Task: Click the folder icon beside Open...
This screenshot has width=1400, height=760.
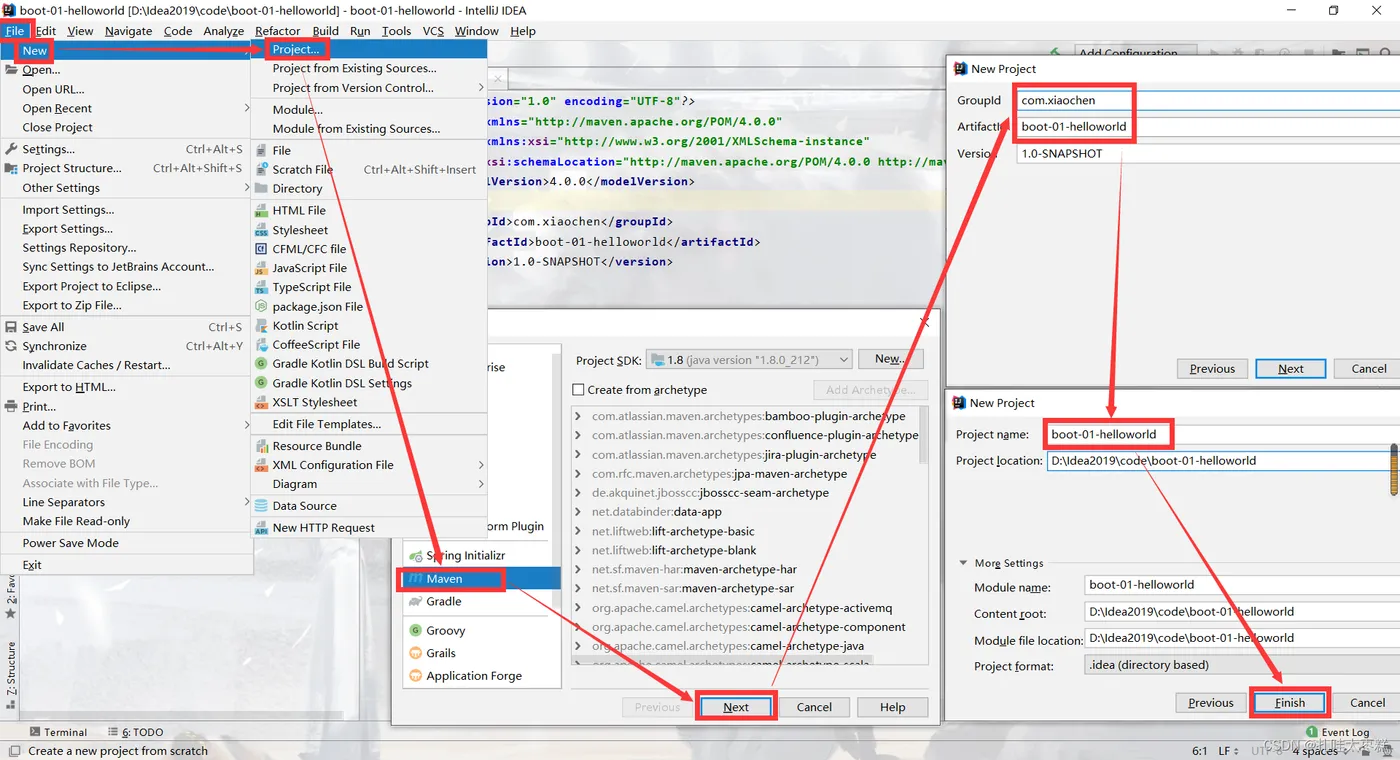Action: tap(12, 70)
